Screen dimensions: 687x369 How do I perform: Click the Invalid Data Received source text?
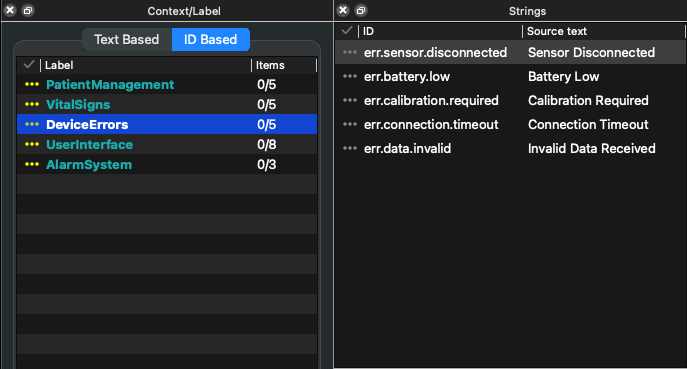[x=592, y=149]
